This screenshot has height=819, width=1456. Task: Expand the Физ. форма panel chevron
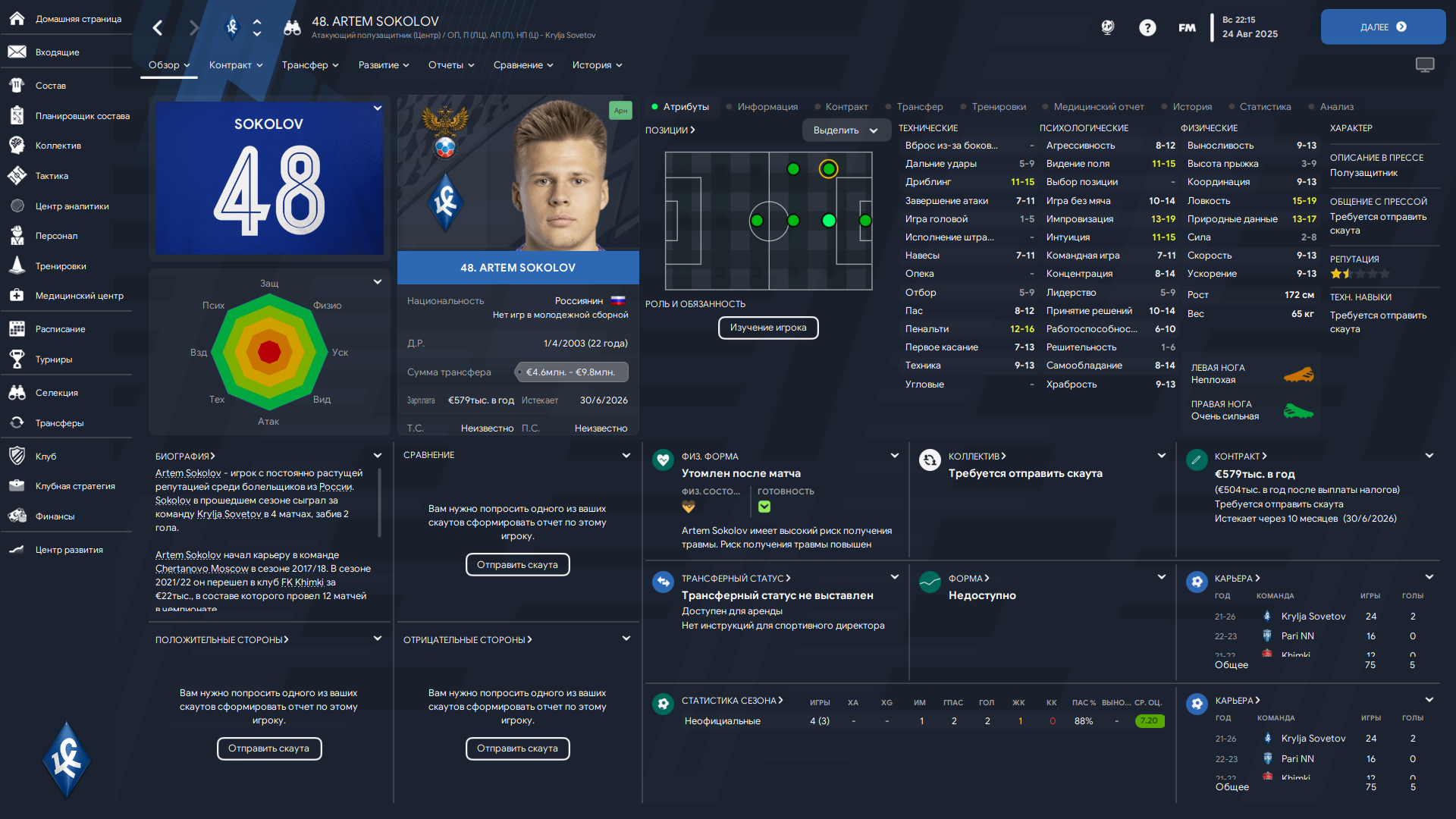coord(895,456)
